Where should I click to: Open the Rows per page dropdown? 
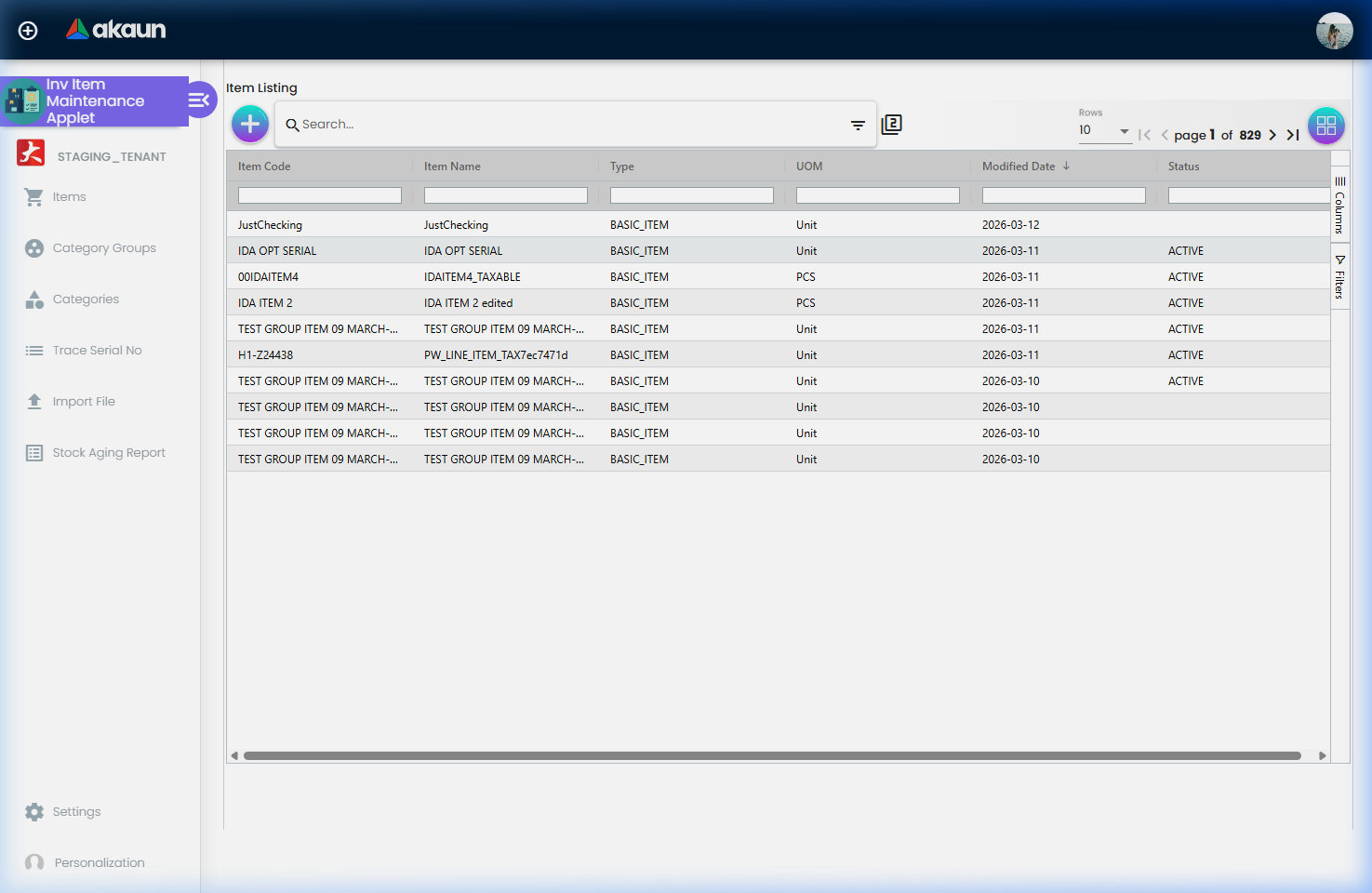[x=1104, y=131]
